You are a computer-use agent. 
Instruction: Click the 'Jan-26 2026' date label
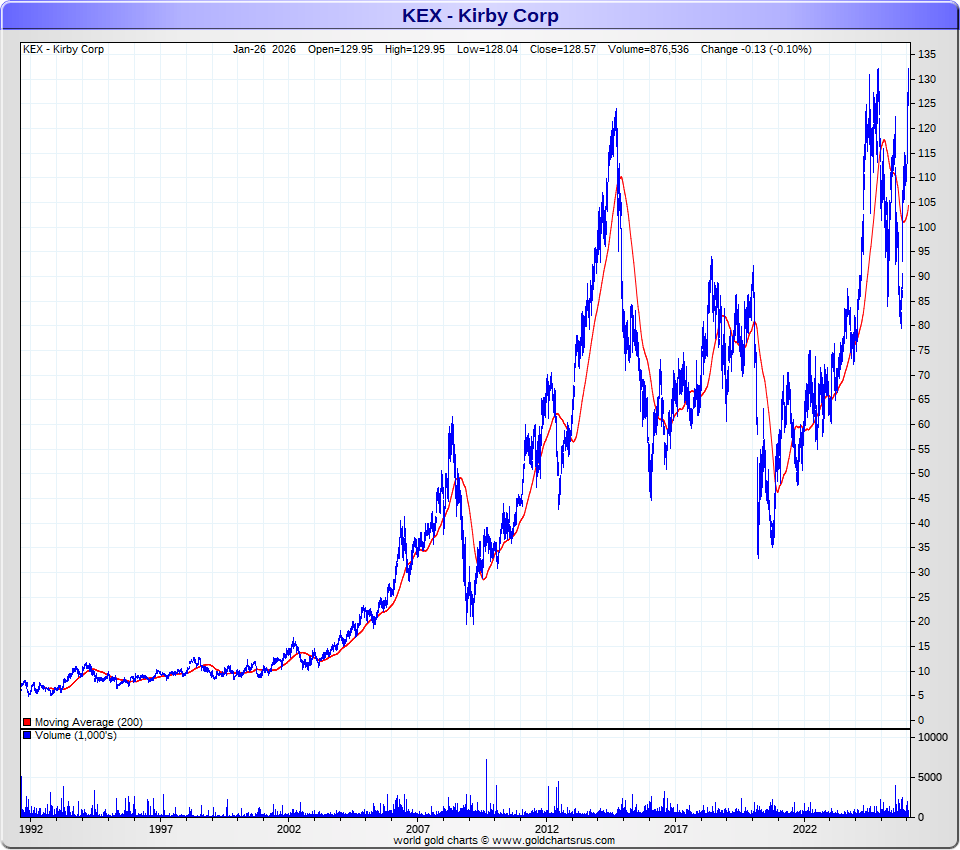click(x=264, y=50)
